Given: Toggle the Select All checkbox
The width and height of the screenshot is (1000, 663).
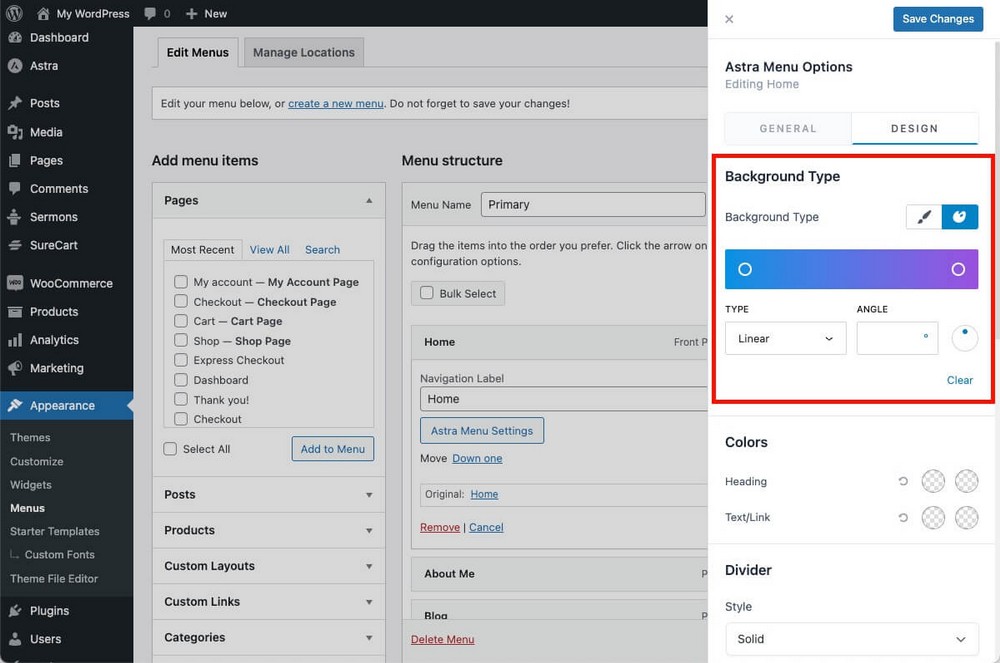Looking at the screenshot, I should coord(170,449).
